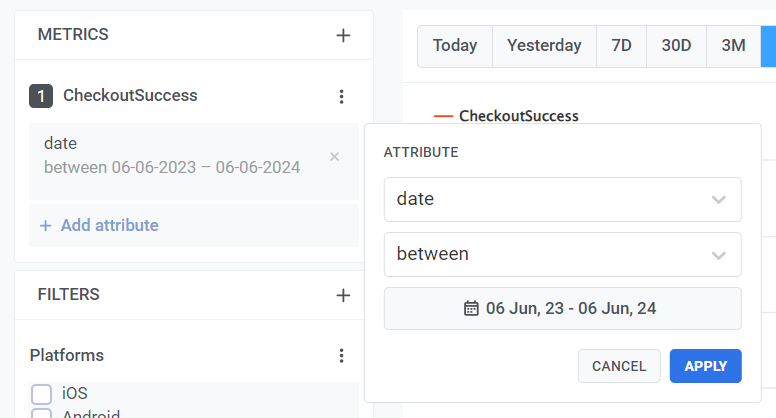
Task: Open CheckoutSuccess metric options menu
Action: tap(341, 96)
